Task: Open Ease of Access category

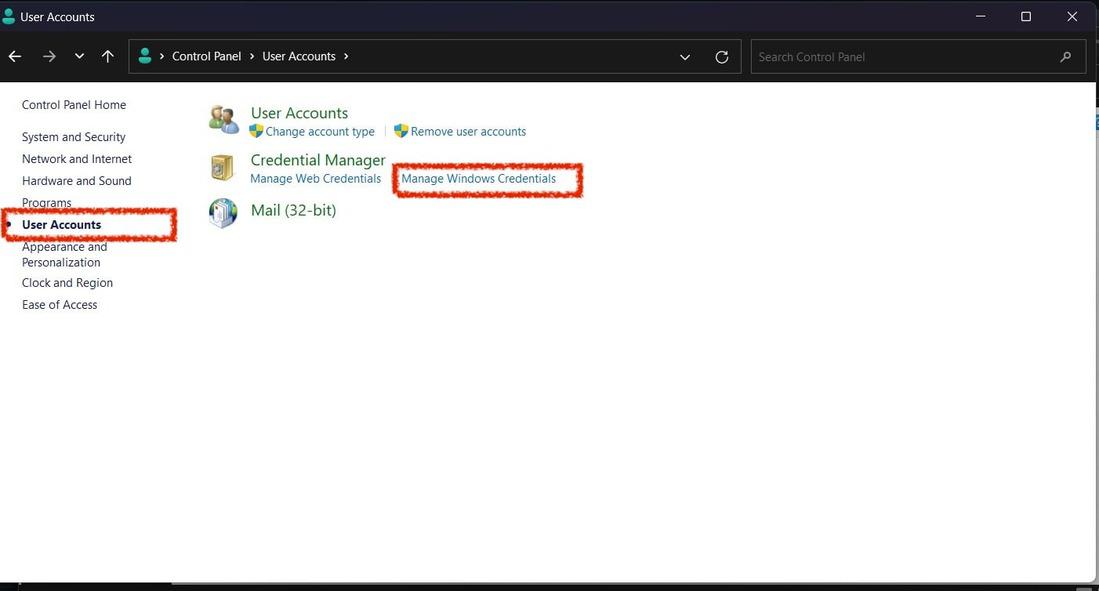Action: (x=60, y=304)
